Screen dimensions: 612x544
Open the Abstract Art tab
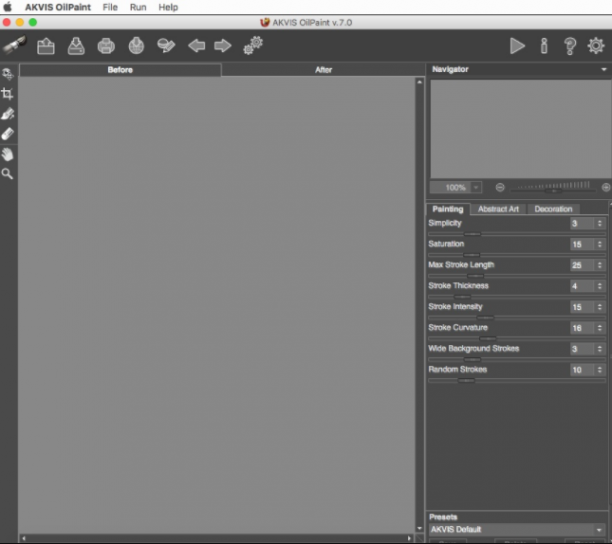point(498,209)
